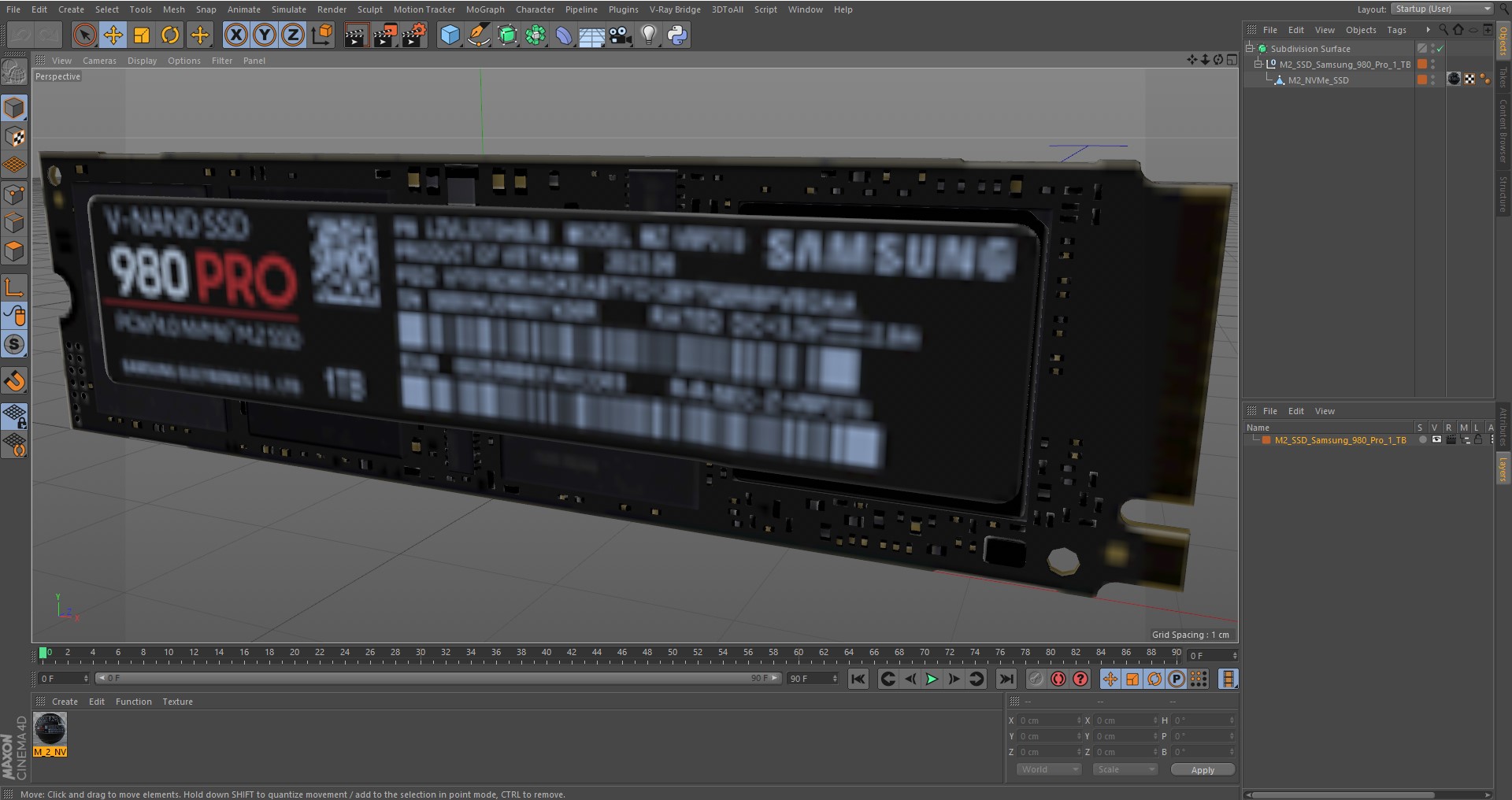Add a Cube primitive object
Viewport: 1512px width, 800px height.
click(x=450, y=35)
